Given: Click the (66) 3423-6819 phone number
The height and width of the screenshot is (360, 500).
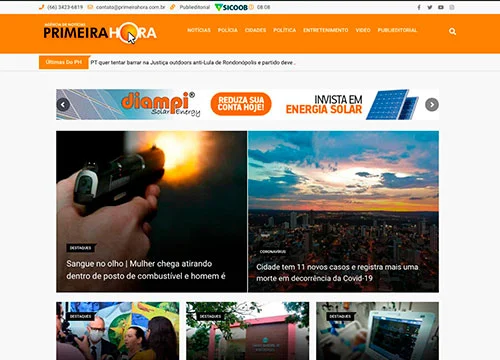Looking at the screenshot, I should click(x=65, y=7).
